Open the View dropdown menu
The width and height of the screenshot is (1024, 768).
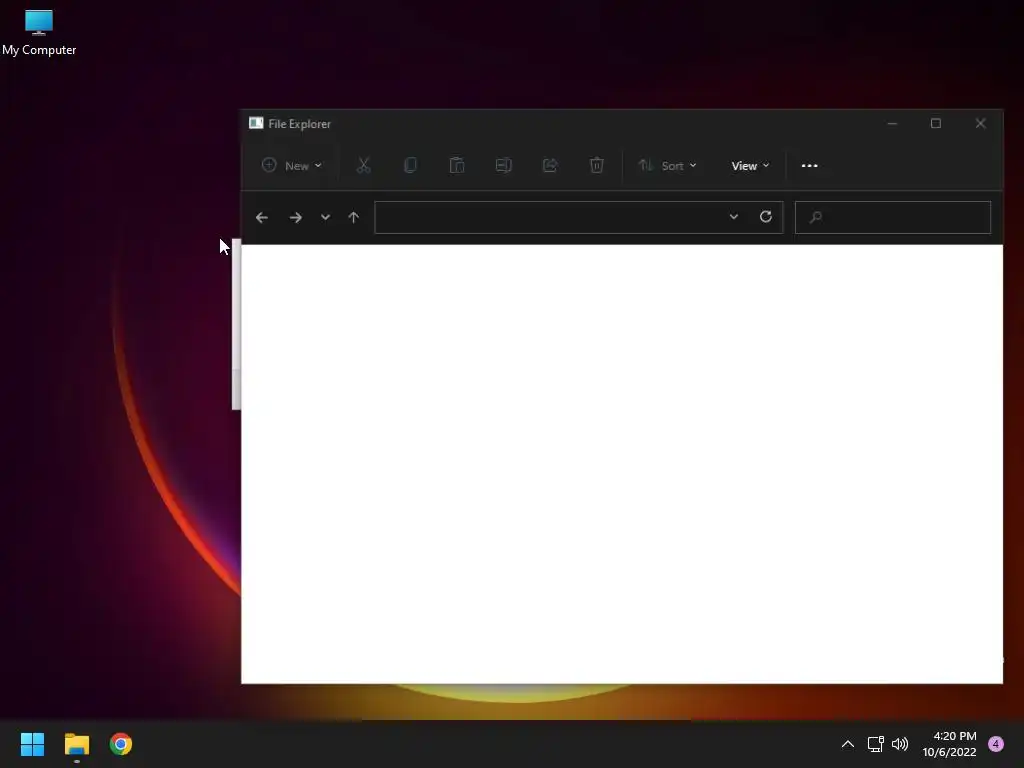pos(750,166)
